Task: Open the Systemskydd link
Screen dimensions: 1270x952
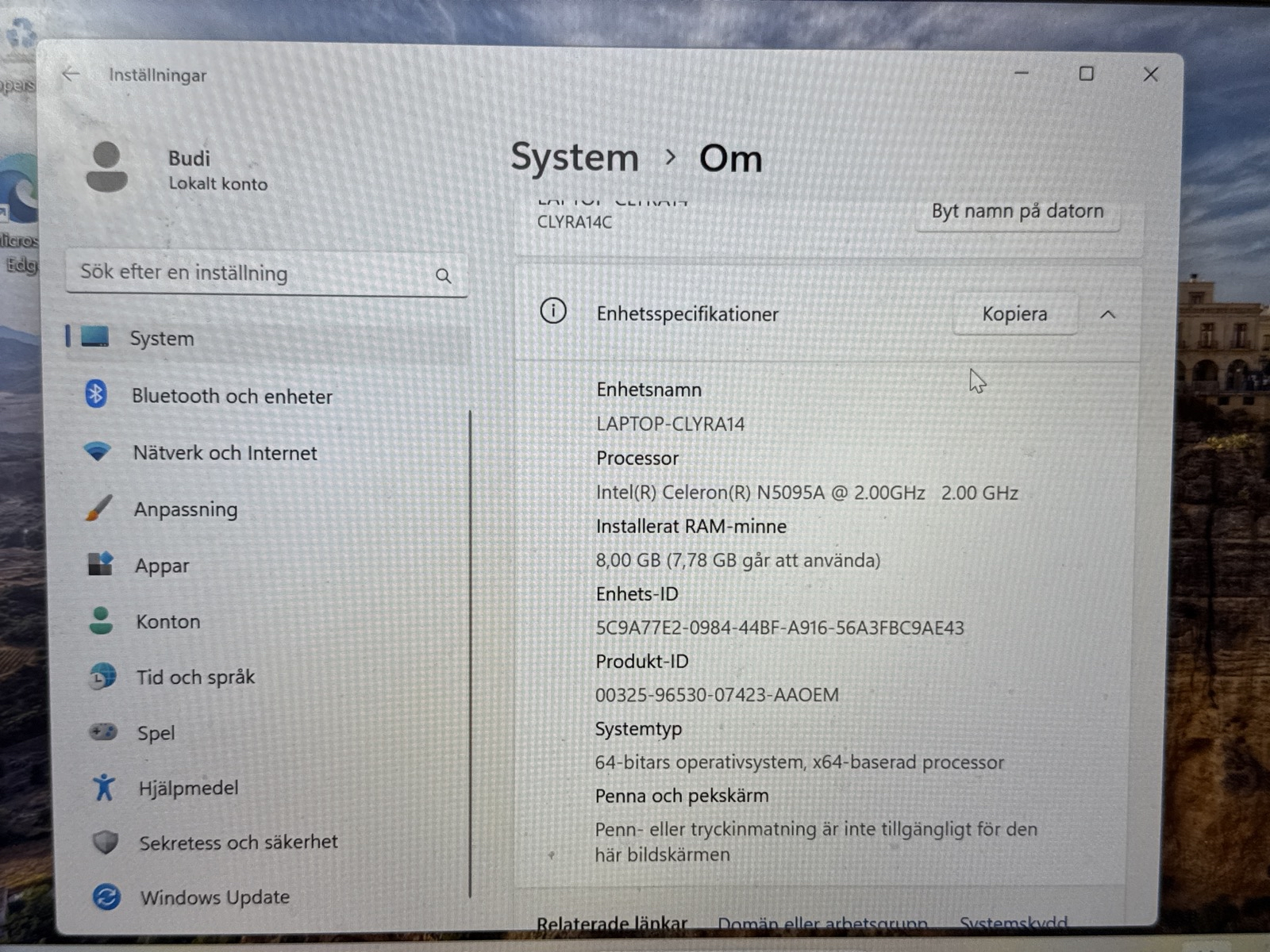Action: 1014,923
